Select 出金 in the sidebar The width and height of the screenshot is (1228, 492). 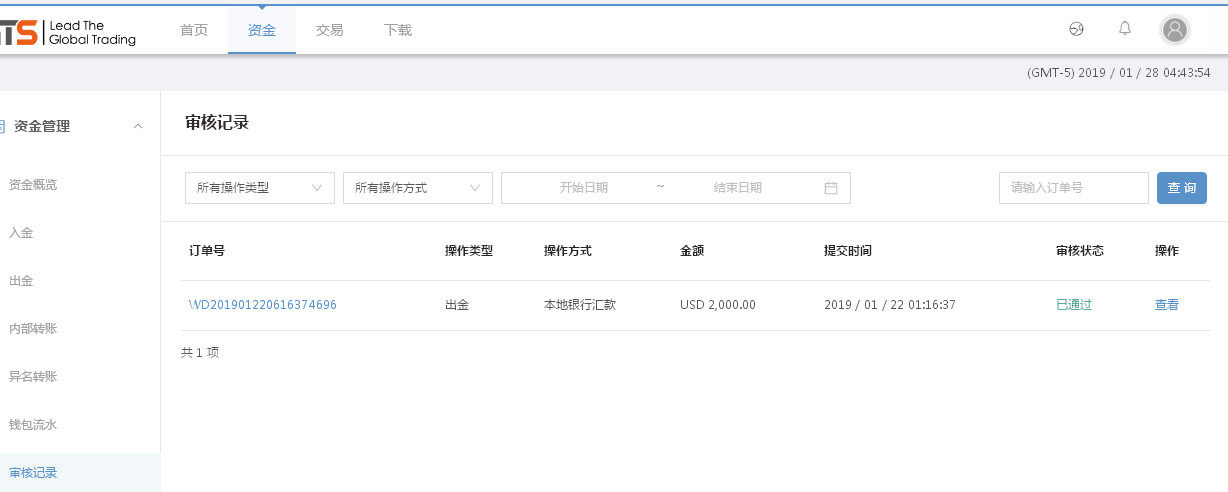pos(21,281)
